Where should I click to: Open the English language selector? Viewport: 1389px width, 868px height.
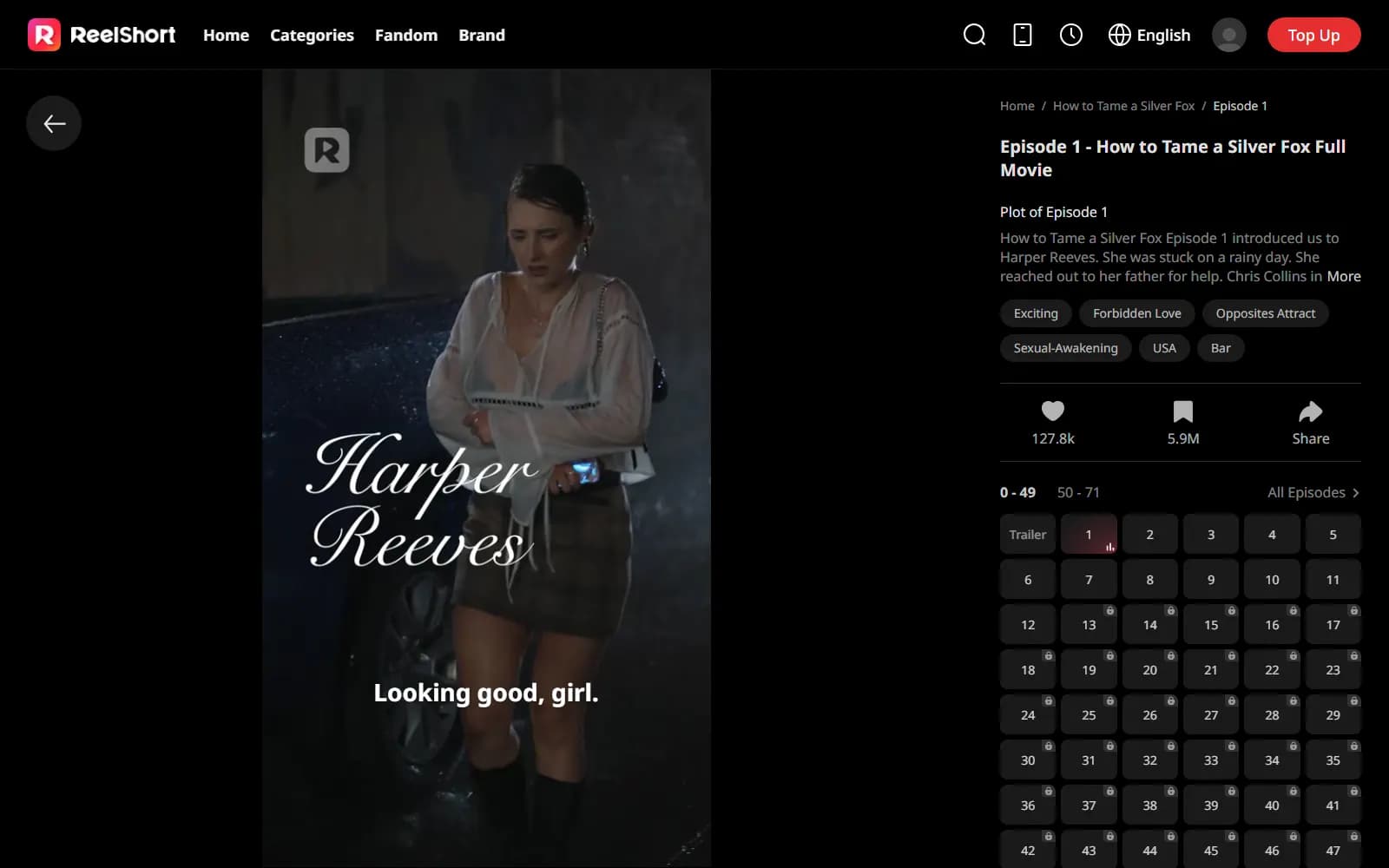tap(1149, 35)
